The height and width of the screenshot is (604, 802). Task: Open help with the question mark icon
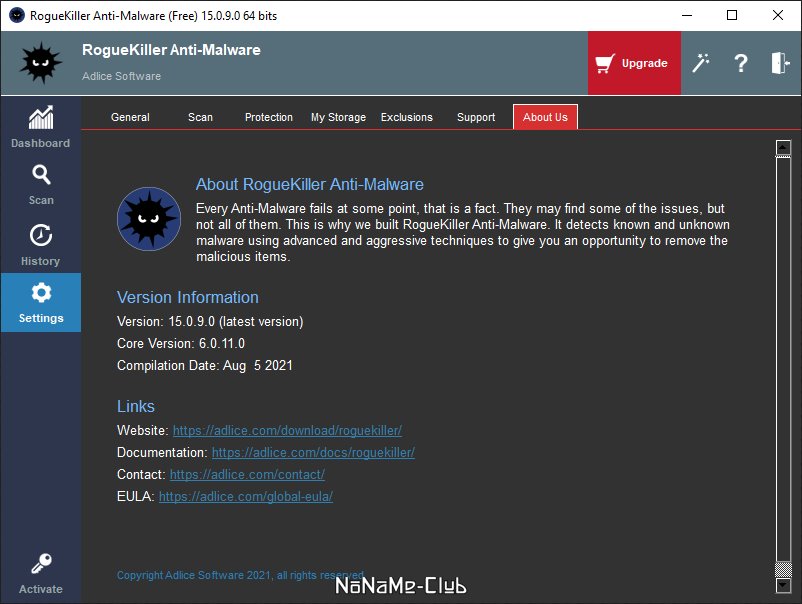tap(741, 63)
